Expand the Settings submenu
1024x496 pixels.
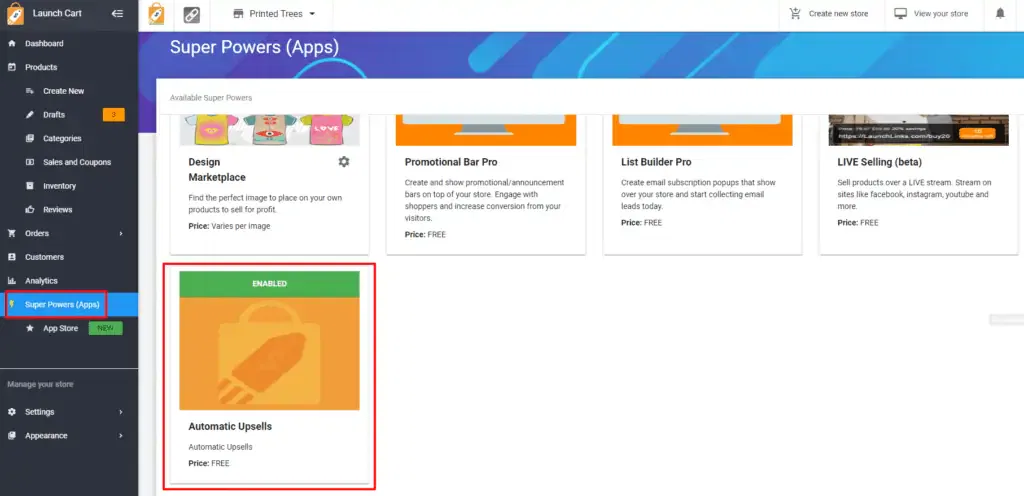pyautogui.click(x=121, y=412)
